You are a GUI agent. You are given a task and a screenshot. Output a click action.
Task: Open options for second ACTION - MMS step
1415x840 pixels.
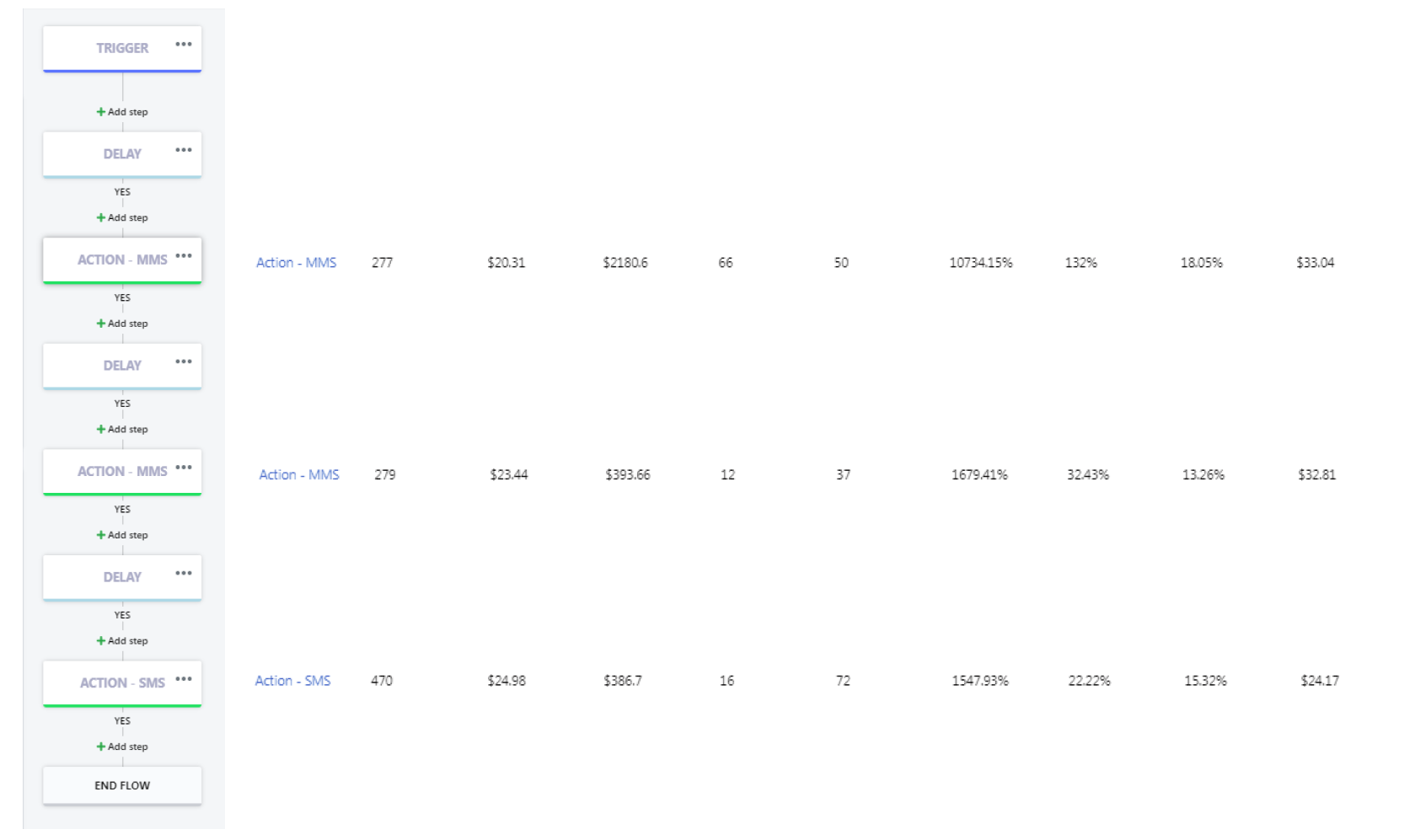184,467
